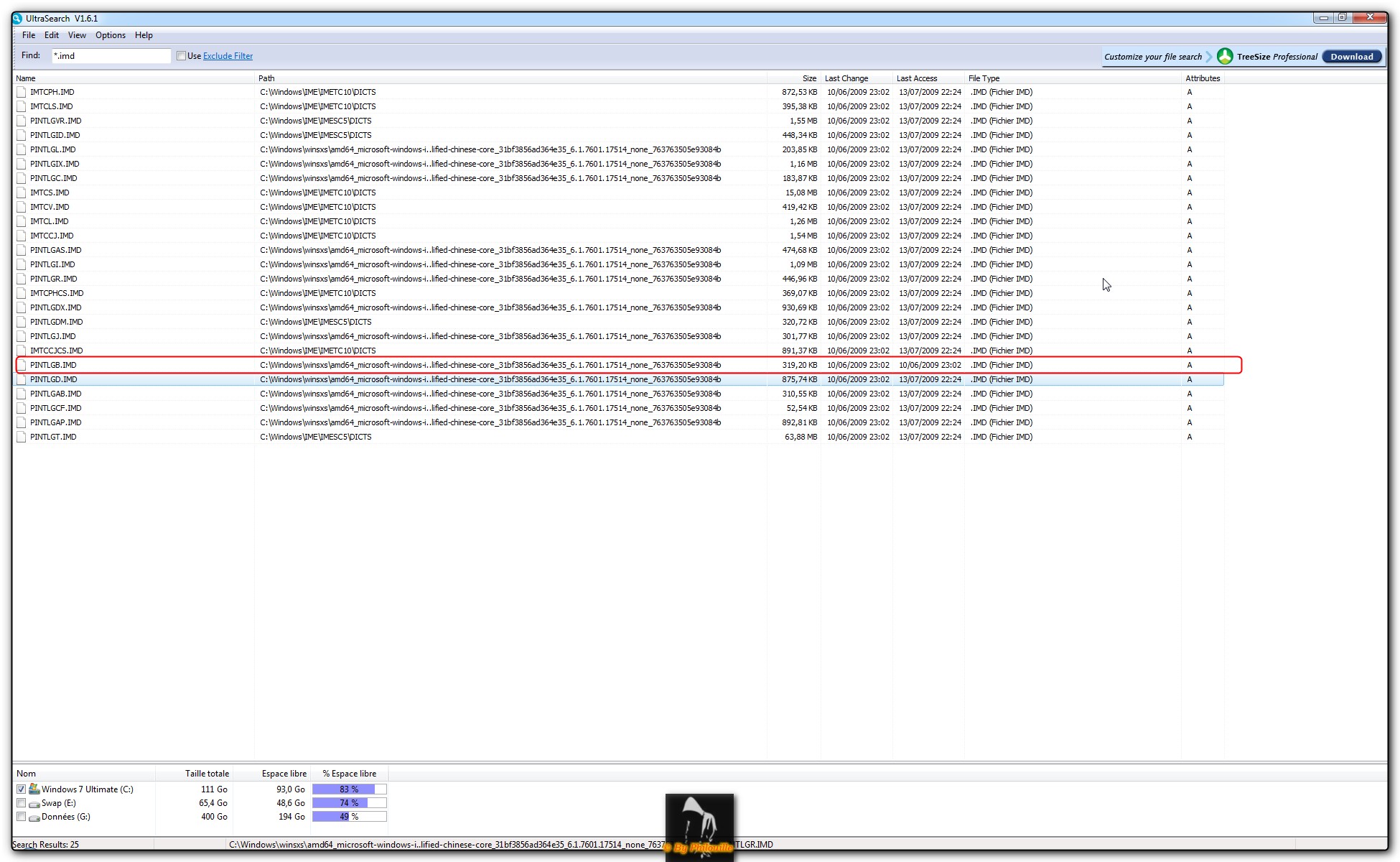Viewport: 1400px width, 862px height.
Task: Open the Exclude Filter link
Action: pos(228,56)
